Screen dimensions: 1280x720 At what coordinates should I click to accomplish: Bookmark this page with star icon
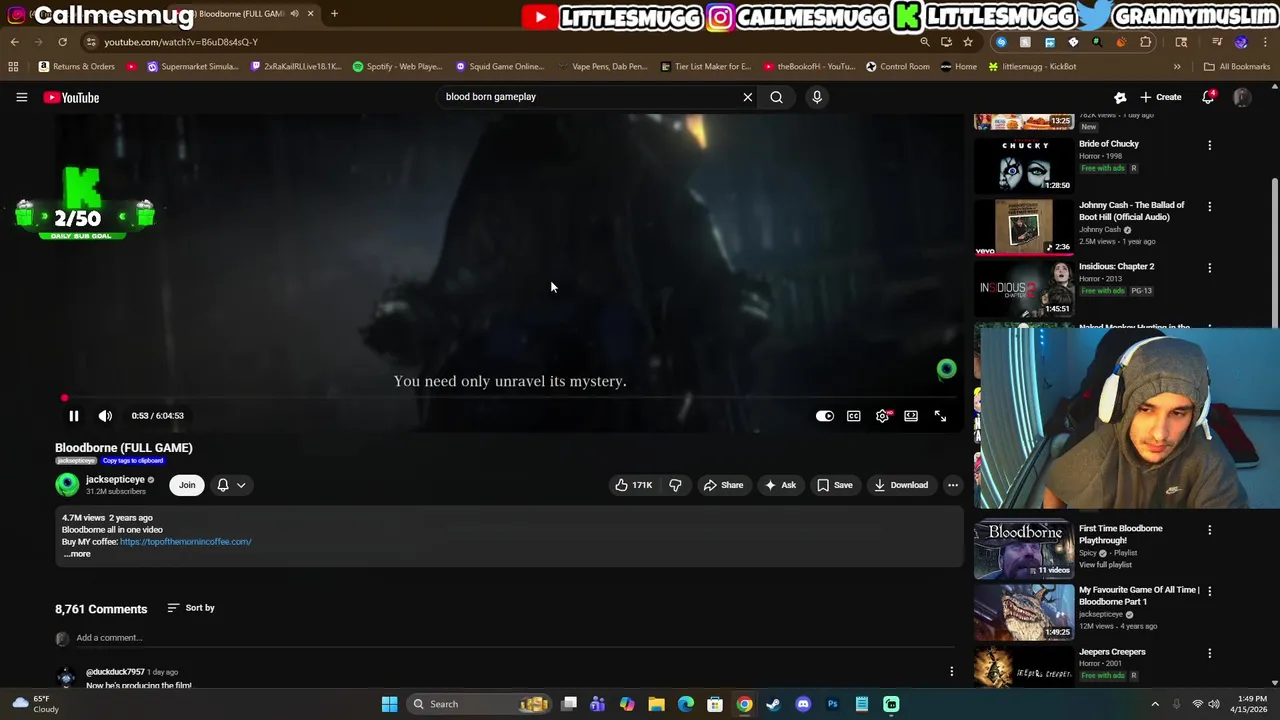pyautogui.click(x=968, y=42)
